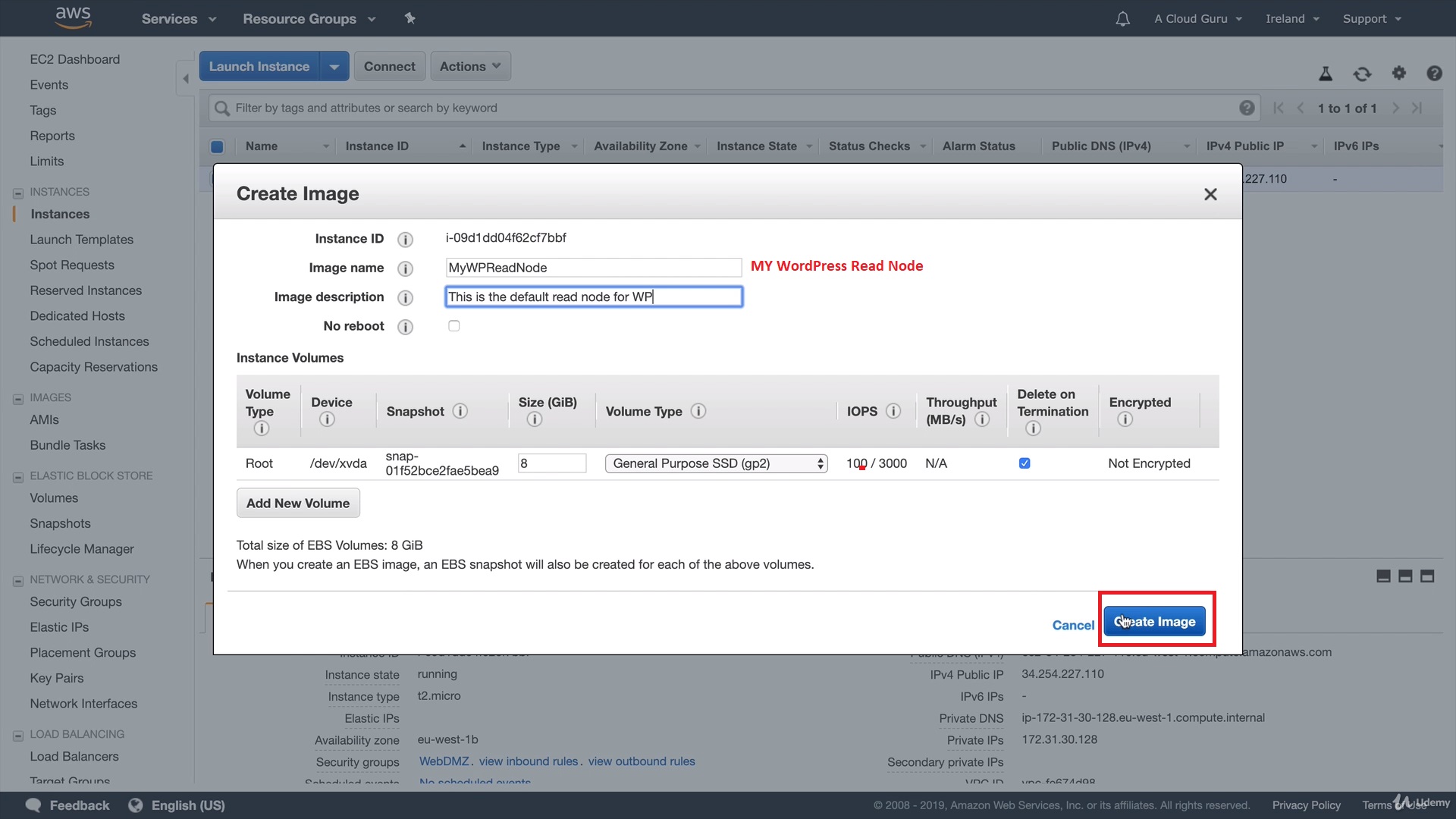
Task: Click the notifications bell icon
Action: click(1122, 19)
